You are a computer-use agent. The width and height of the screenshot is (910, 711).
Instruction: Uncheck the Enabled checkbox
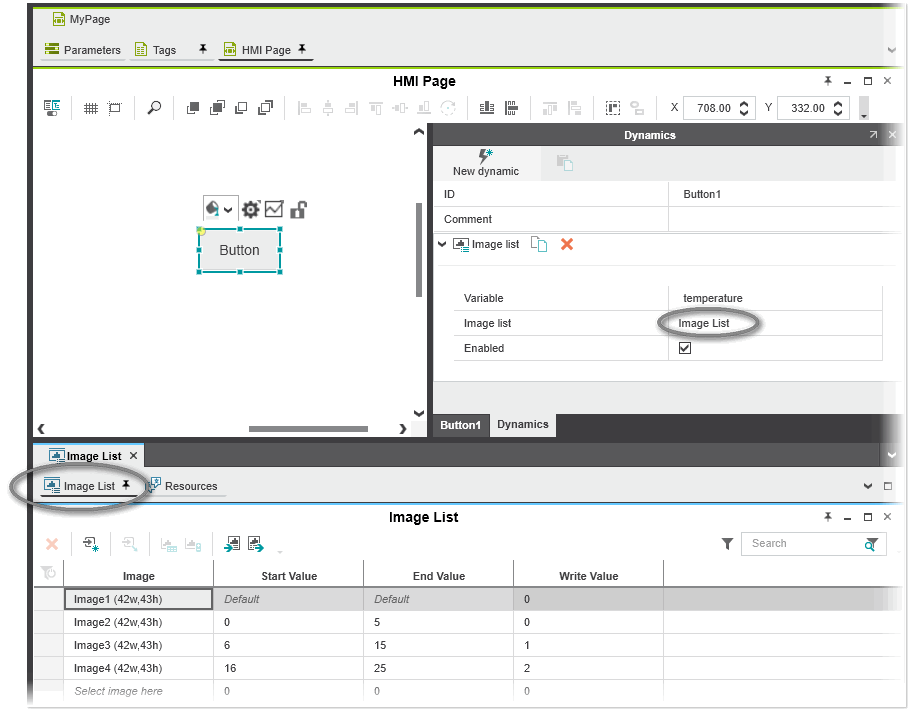(685, 348)
